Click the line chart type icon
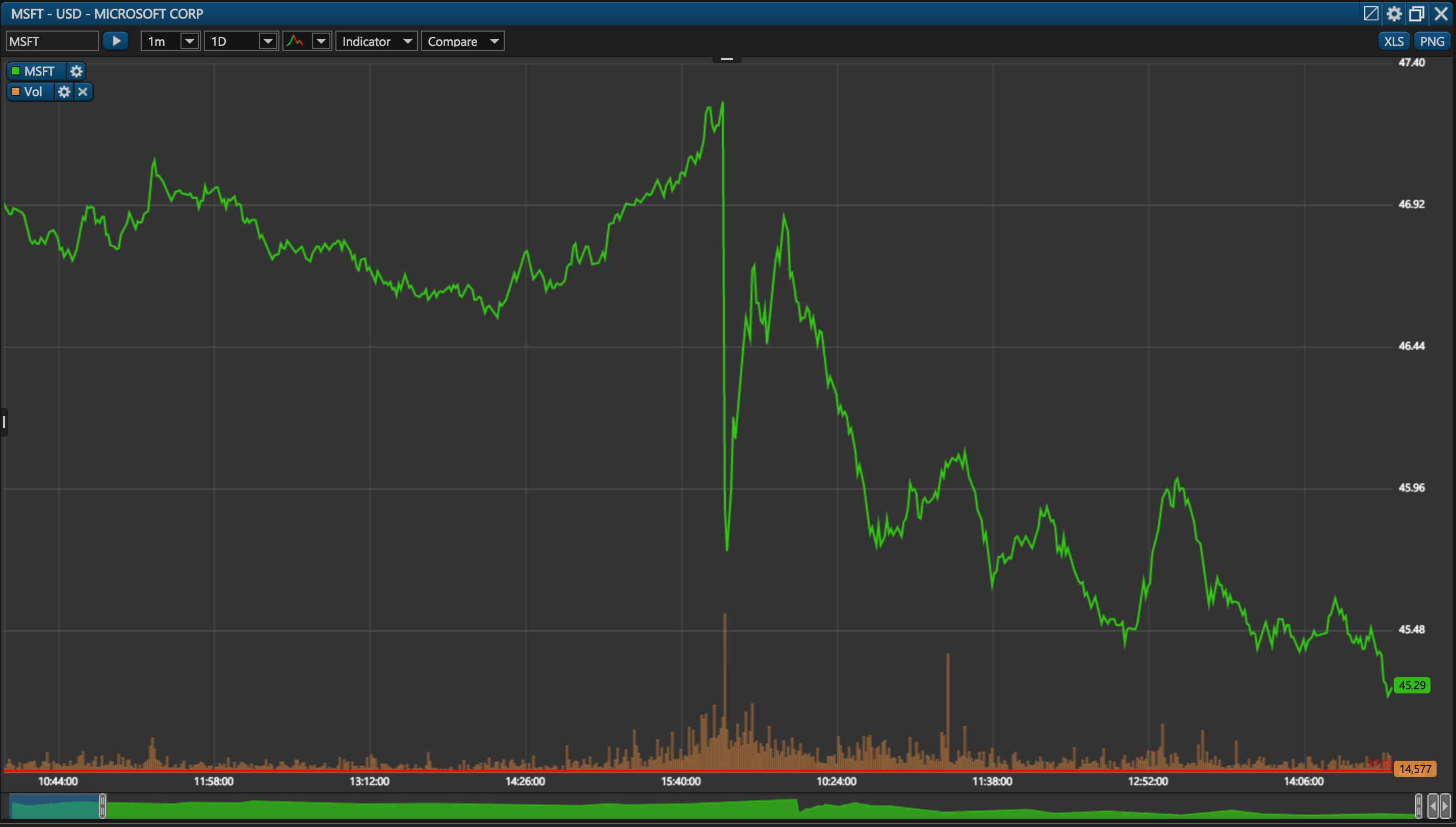1456x827 pixels. click(x=295, y=41)
